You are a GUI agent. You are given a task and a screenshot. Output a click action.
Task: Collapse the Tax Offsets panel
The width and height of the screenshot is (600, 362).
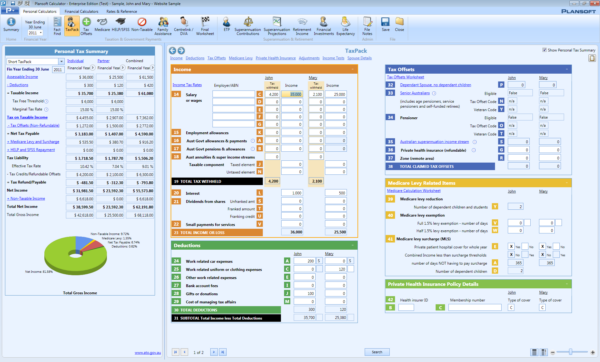click(567, 69)
